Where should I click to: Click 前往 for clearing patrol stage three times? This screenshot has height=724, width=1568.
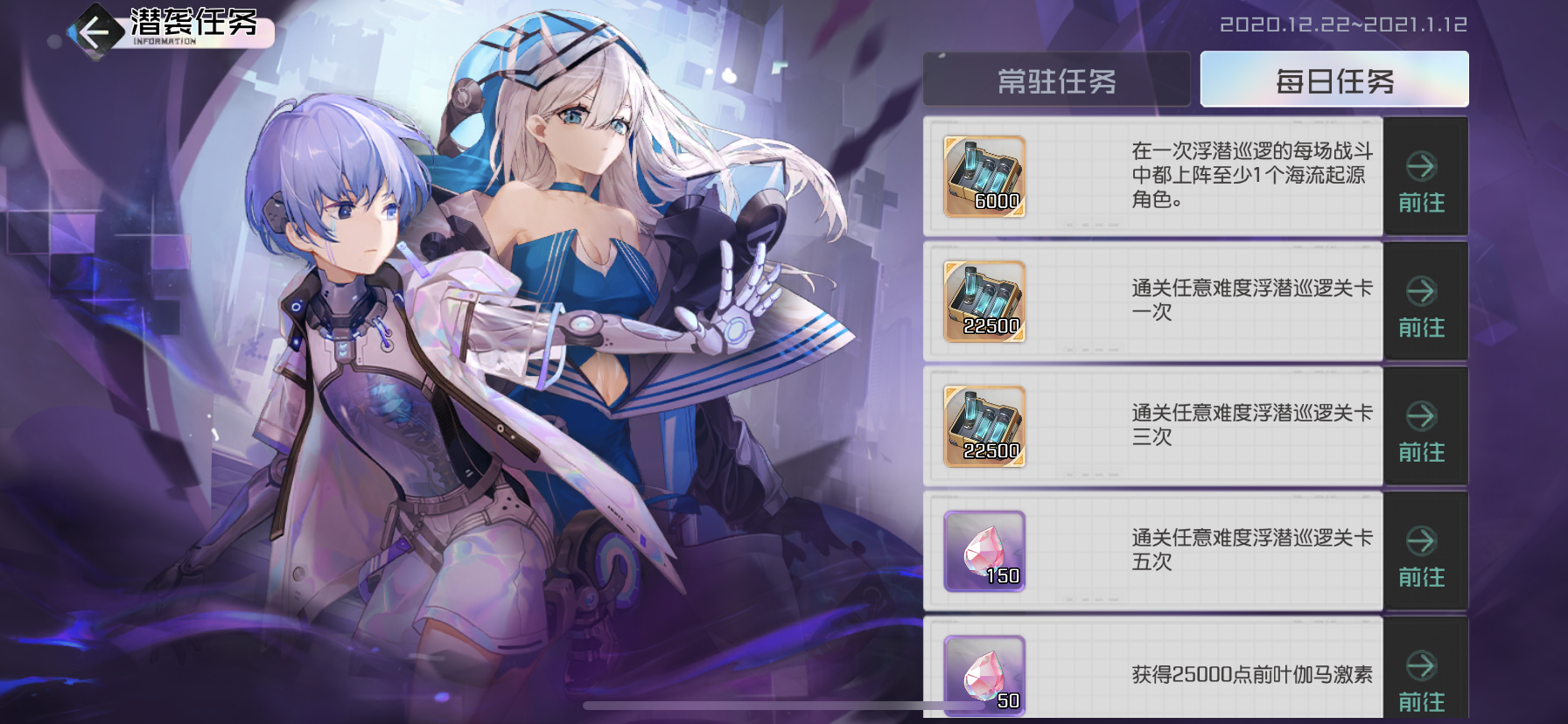1422,427
